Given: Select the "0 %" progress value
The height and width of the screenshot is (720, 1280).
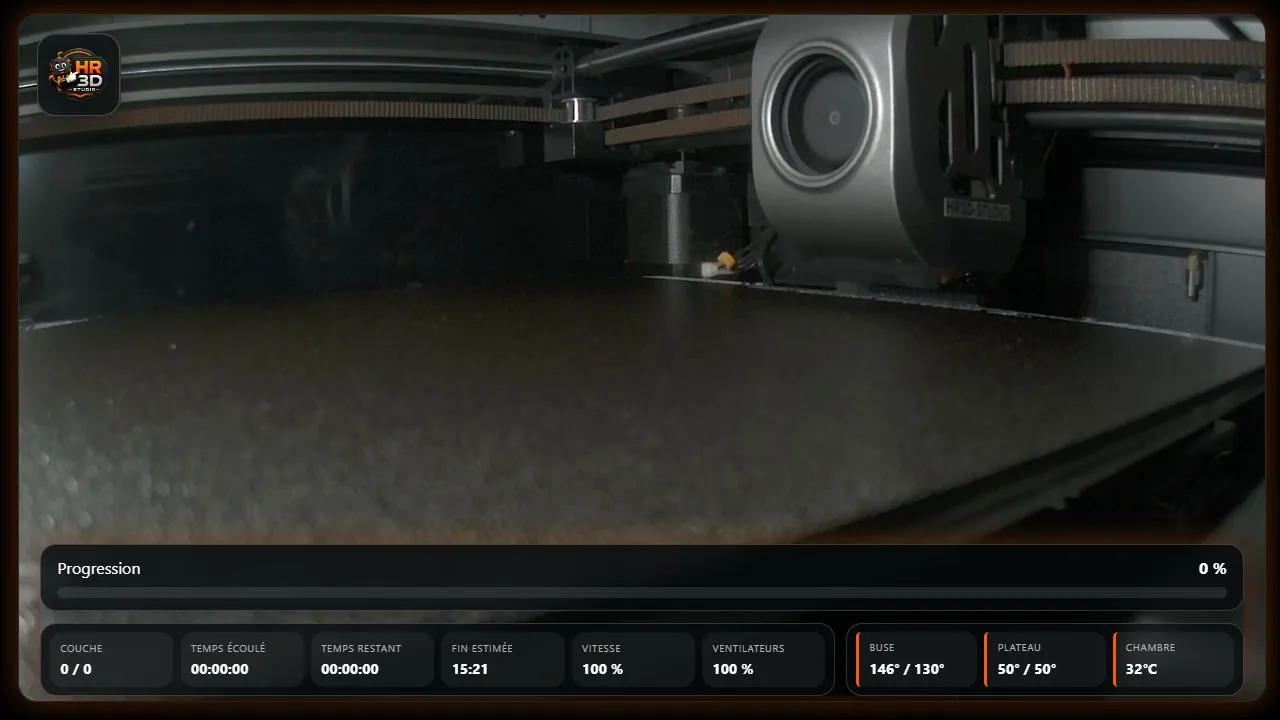Looking at the screenshot, I should point(1212,569).
